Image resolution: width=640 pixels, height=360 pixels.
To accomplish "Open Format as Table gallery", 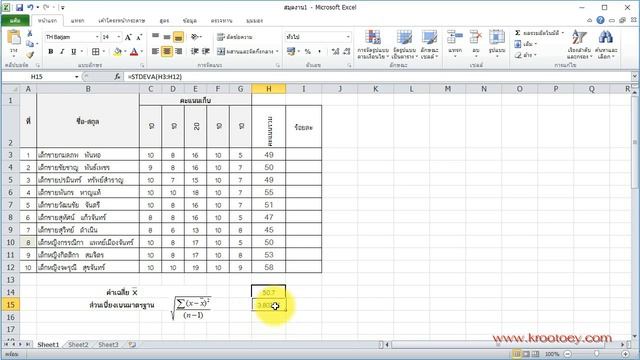I will pos(404,44).
